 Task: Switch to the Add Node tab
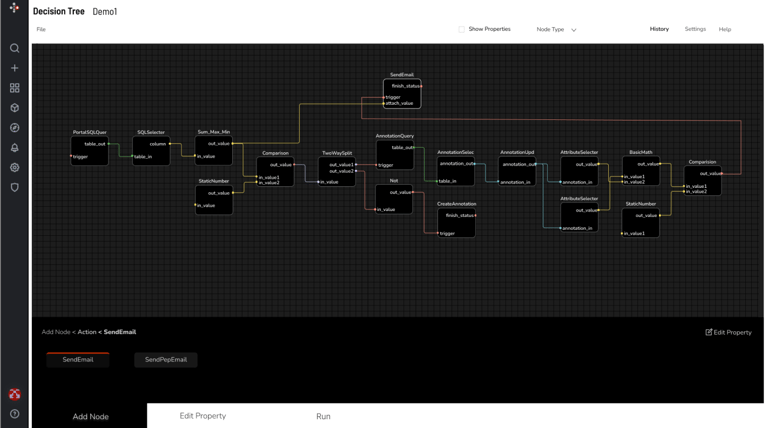click(x=91, y=416)
